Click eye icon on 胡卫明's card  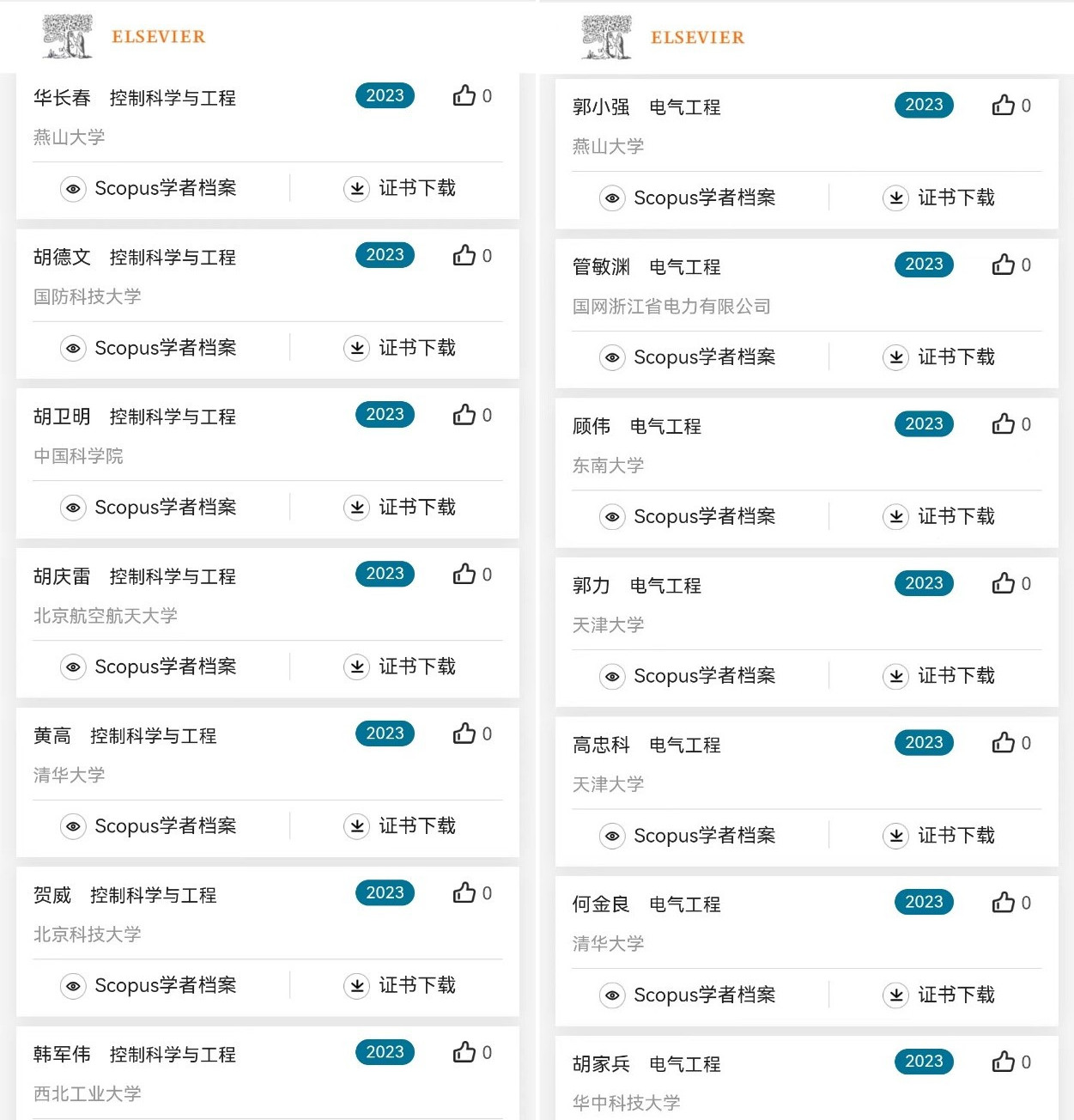point(73,508)
